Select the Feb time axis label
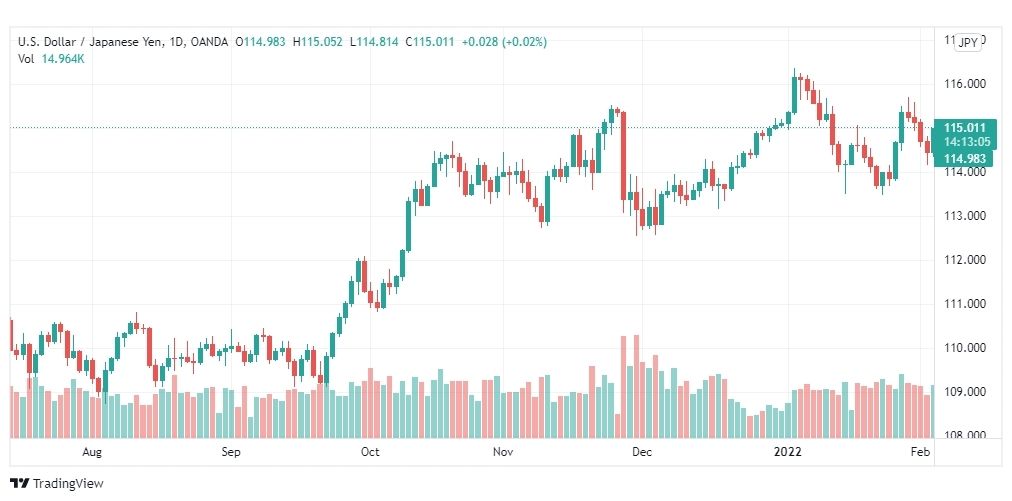The width and height of the screenshot is (1012, 501). tap(920, 452)
